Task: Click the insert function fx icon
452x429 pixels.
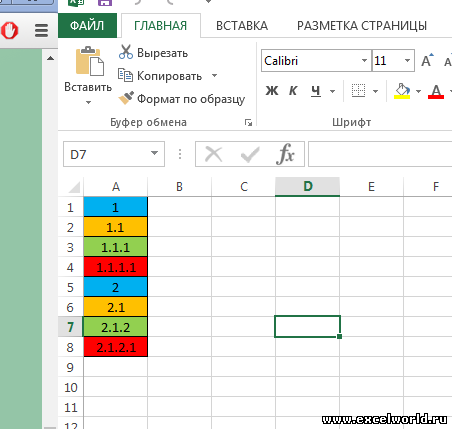Action: click(x=286, y=154)
